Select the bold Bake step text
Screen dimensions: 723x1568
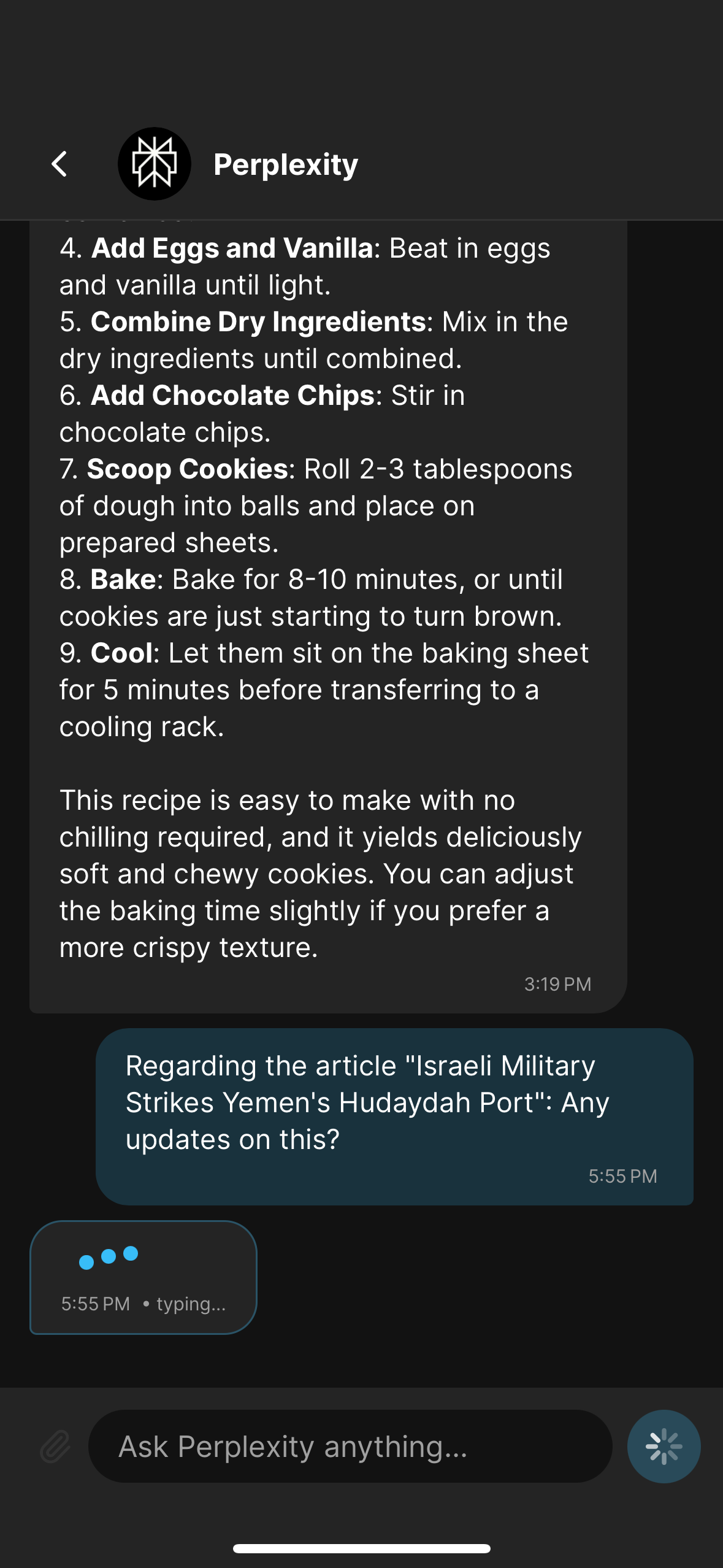tap(123, 579)
